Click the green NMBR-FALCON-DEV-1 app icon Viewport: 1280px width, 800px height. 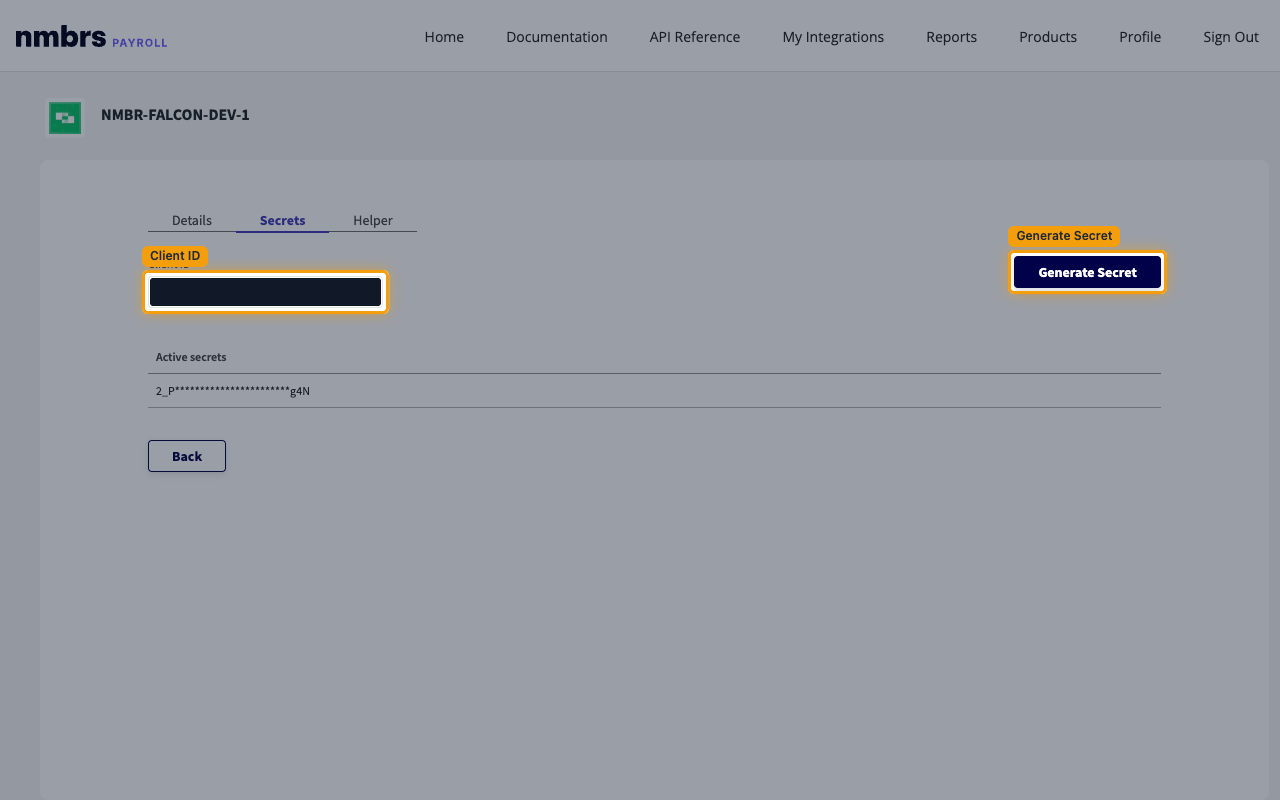click(65, 118)
